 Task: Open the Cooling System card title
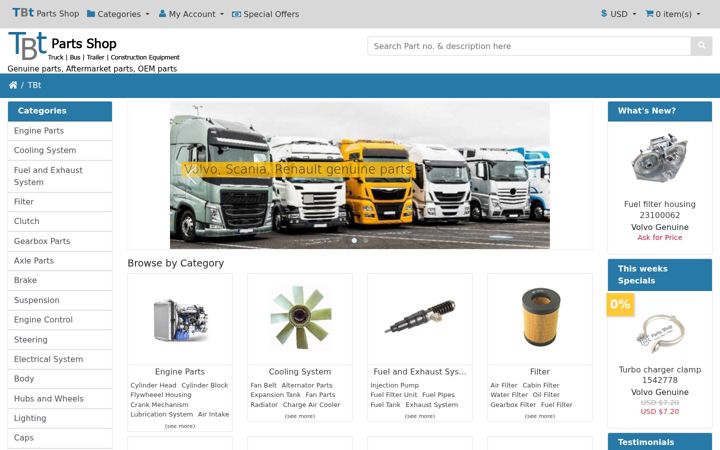point(300,371)
